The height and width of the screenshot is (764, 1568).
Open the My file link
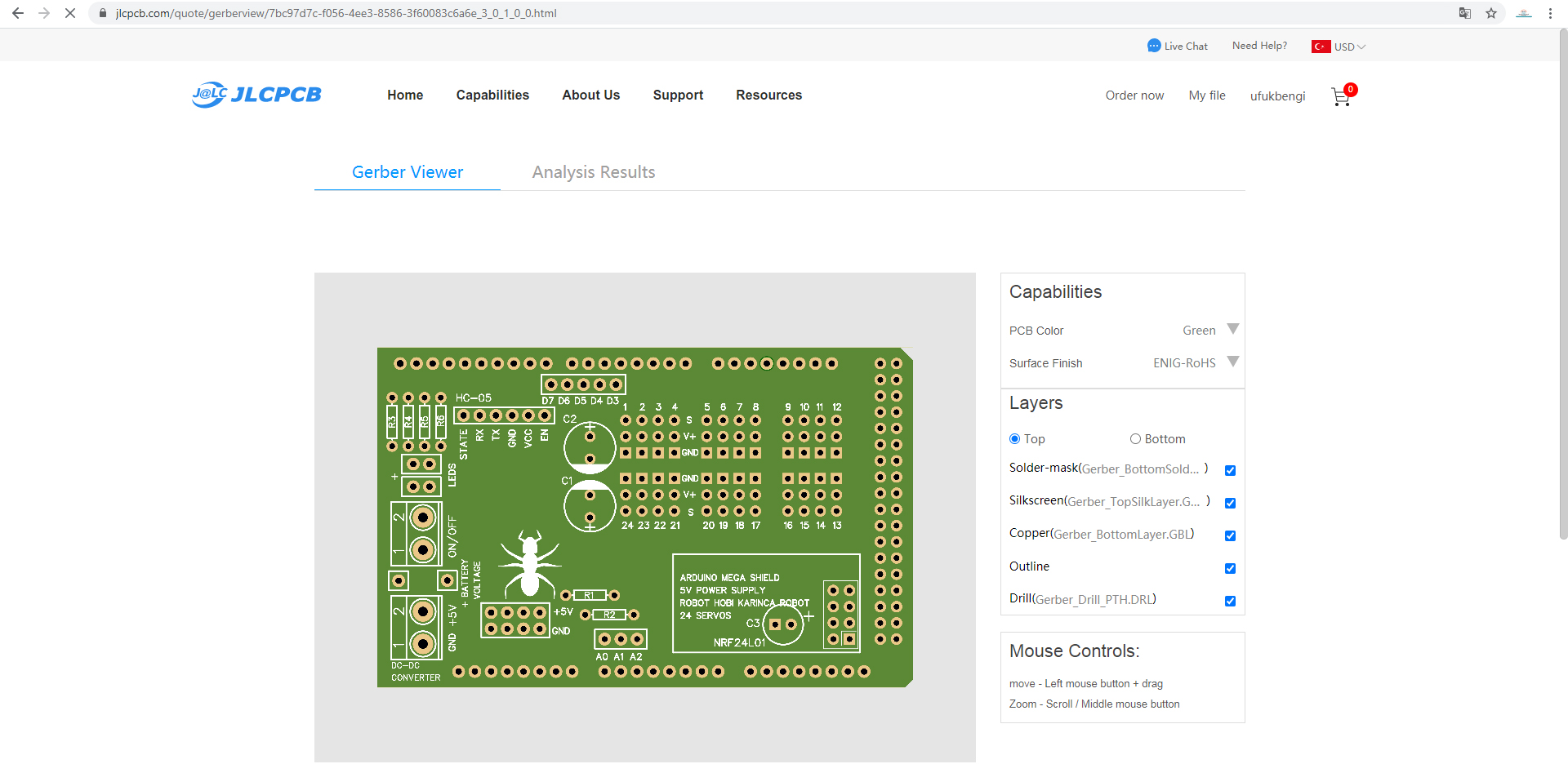(x=1206, y=95)
